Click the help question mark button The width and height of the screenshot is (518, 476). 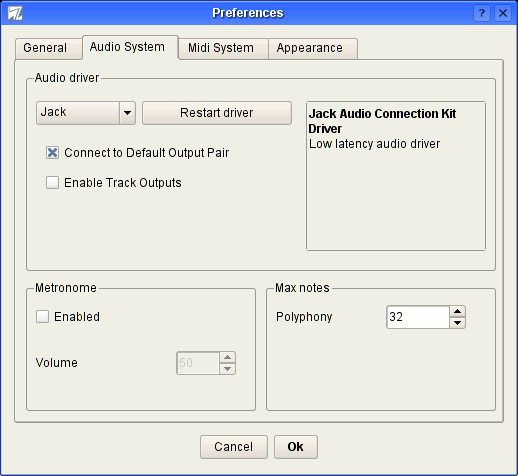(x=482, y=13)
